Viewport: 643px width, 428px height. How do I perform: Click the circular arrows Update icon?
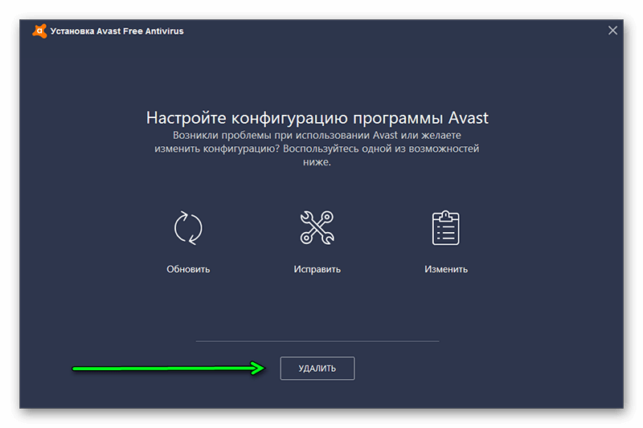click(x=188, y=228)
